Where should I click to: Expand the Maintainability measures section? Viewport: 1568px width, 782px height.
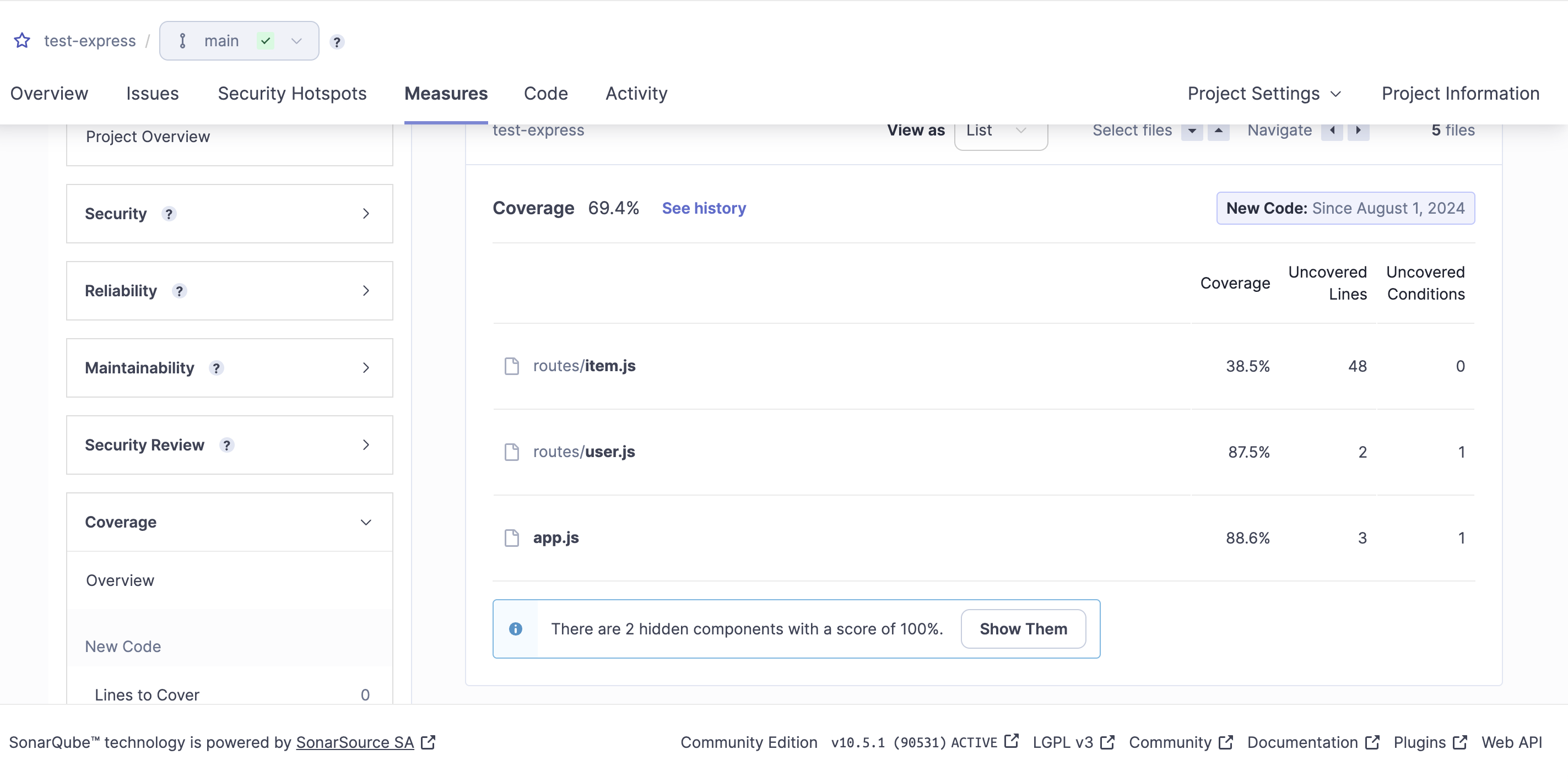(x=230, y=368)
